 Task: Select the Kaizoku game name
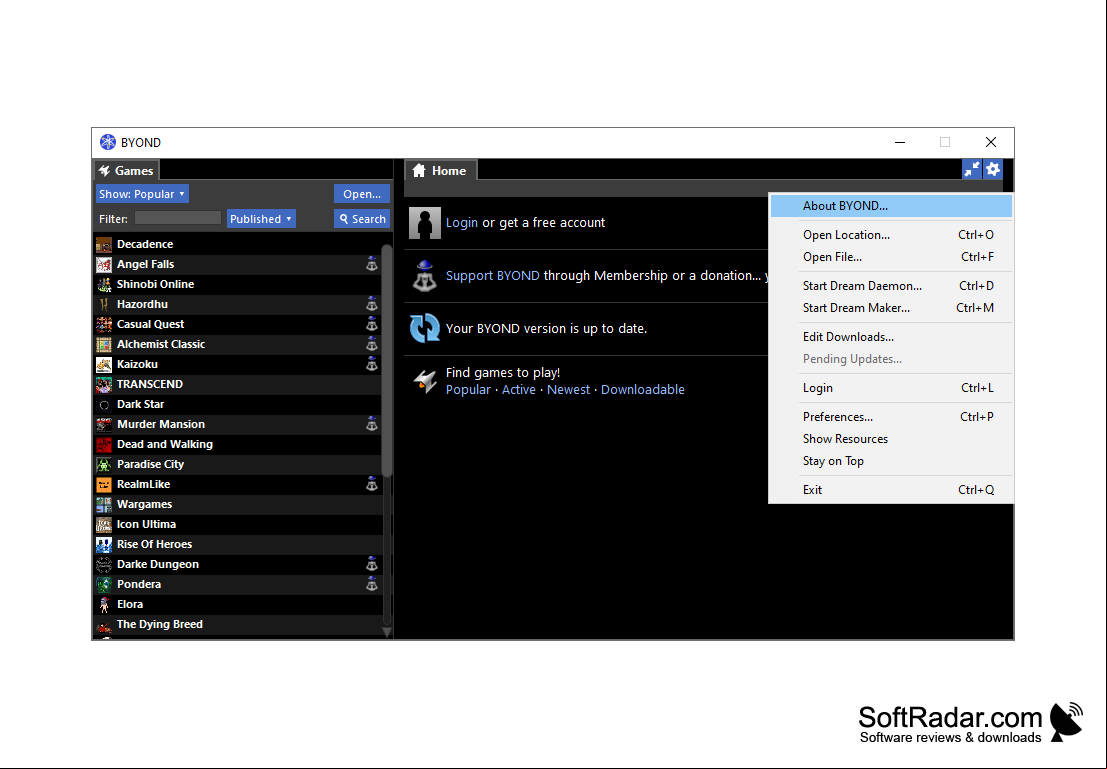(137, 365)
